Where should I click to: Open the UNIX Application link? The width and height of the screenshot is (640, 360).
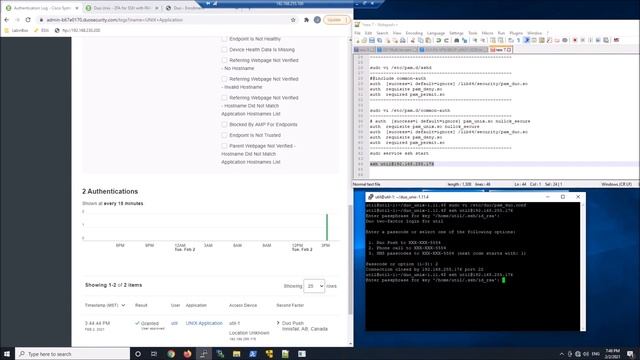(x=204, y=323)
